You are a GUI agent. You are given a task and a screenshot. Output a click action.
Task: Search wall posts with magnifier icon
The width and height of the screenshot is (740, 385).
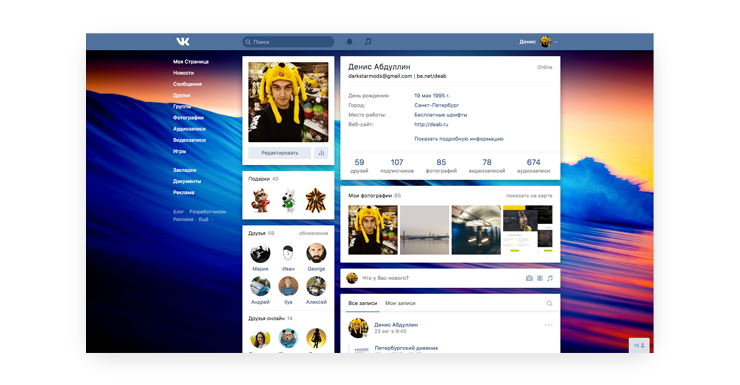[x=549, y=303]
